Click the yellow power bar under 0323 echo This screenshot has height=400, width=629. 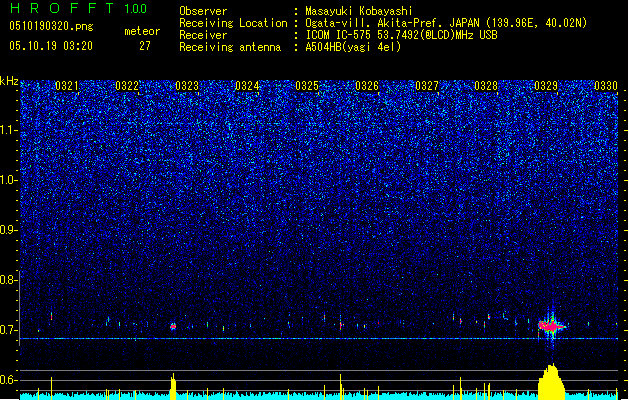pyautogui.click(x=173, y=386)
